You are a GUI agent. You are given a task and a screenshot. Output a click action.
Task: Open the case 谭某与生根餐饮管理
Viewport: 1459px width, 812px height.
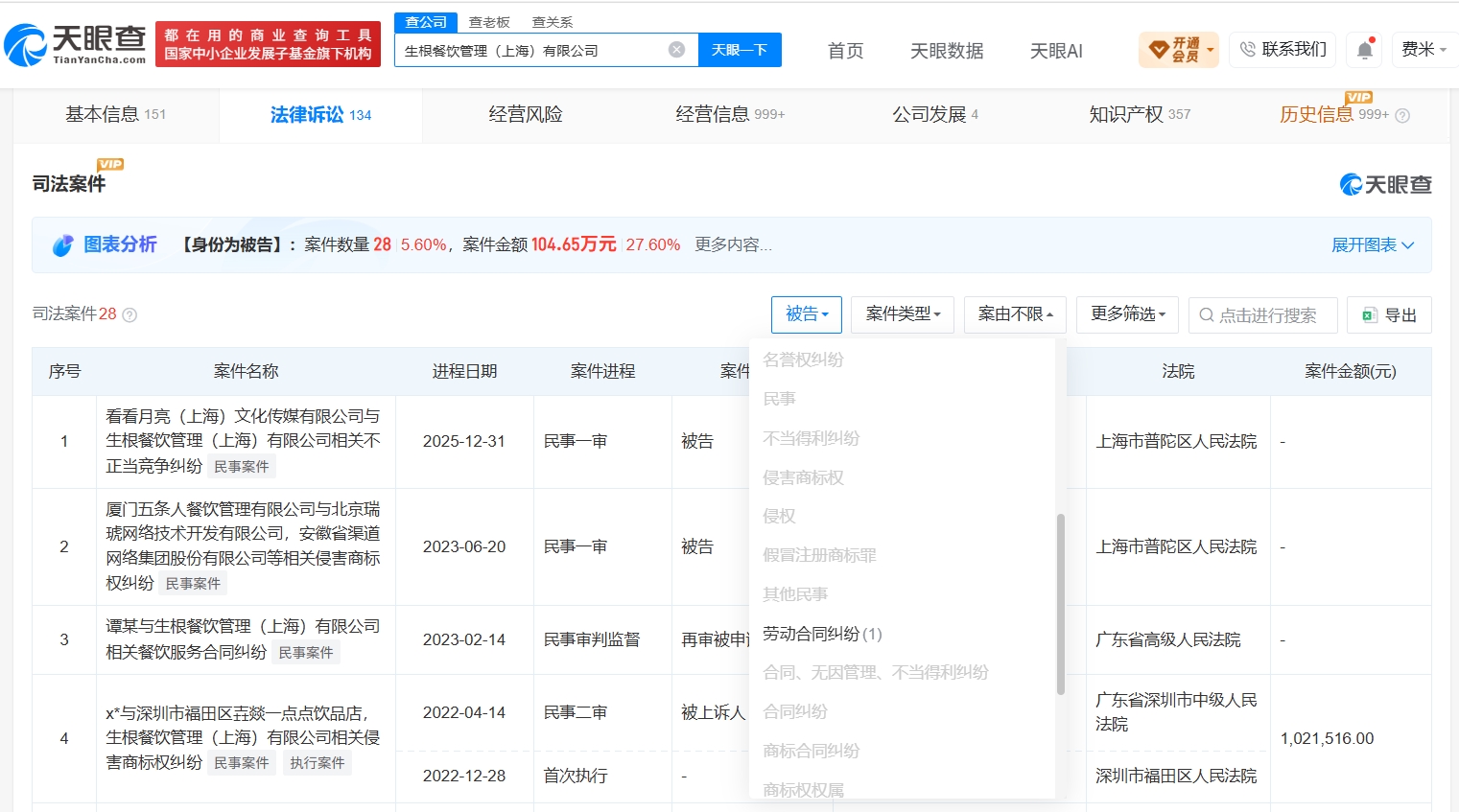(243, 639)
